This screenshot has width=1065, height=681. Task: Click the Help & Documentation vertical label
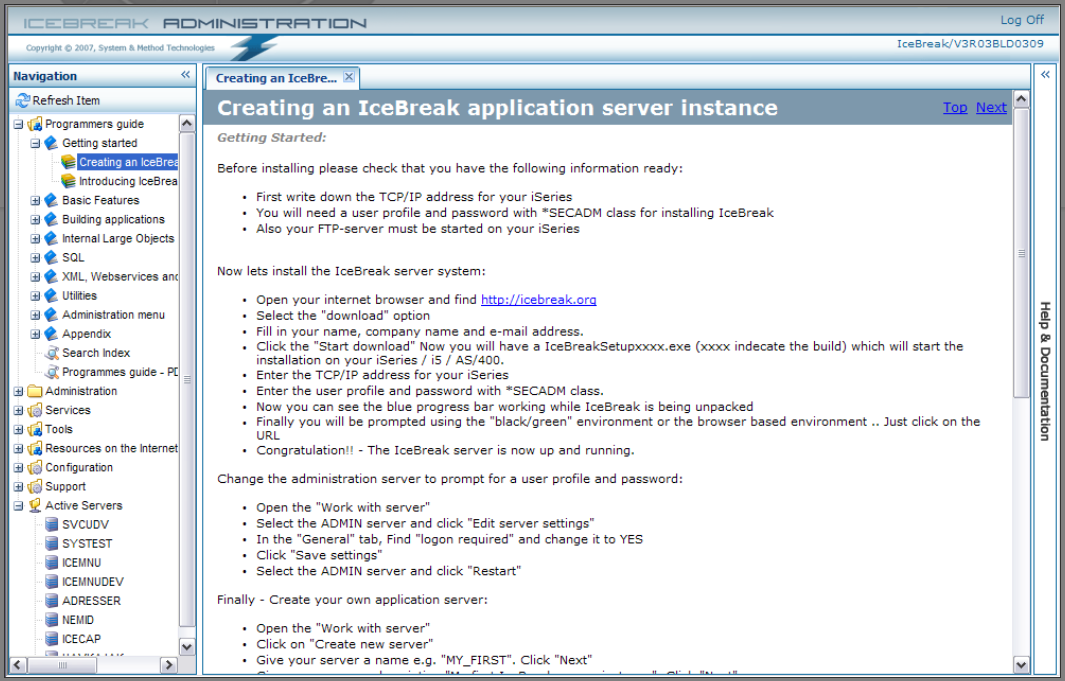coord(1045,371)
